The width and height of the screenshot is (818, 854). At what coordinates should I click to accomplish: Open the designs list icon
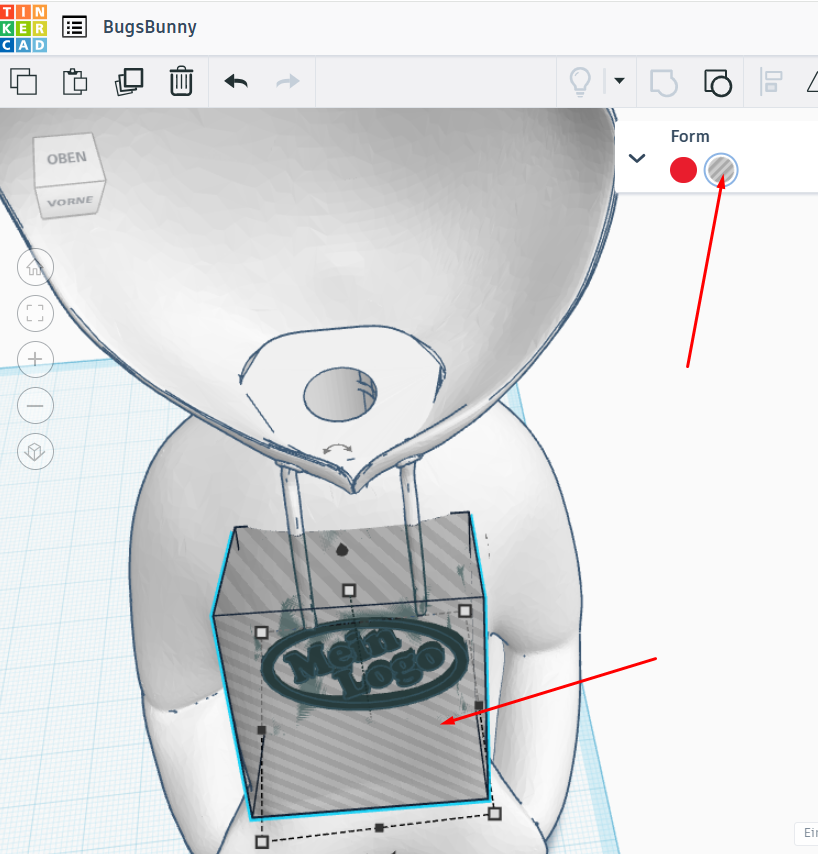pos(74,27)
